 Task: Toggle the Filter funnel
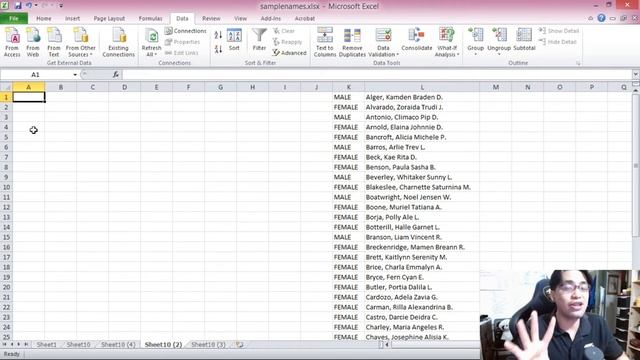259,40
